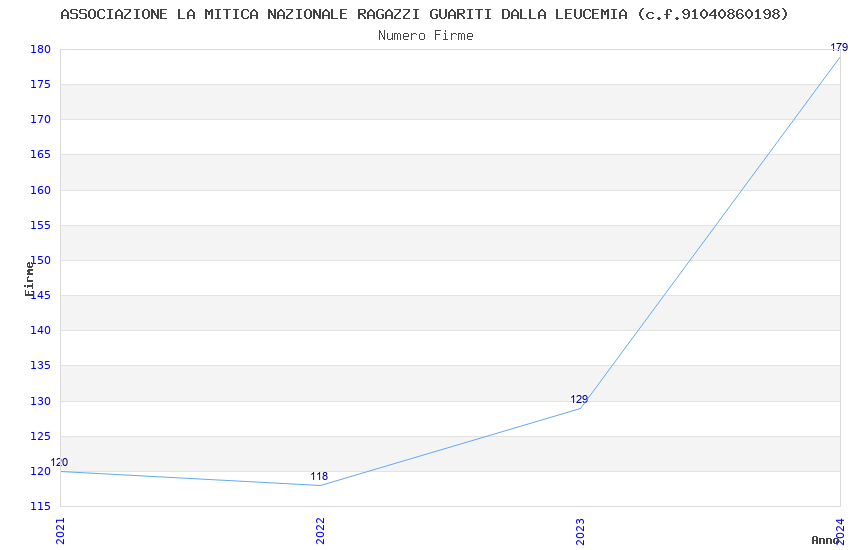The width and height of the screenshot is (850, 550).
Task: Click the subtitle Numero Firme
Action: [426, 36]
